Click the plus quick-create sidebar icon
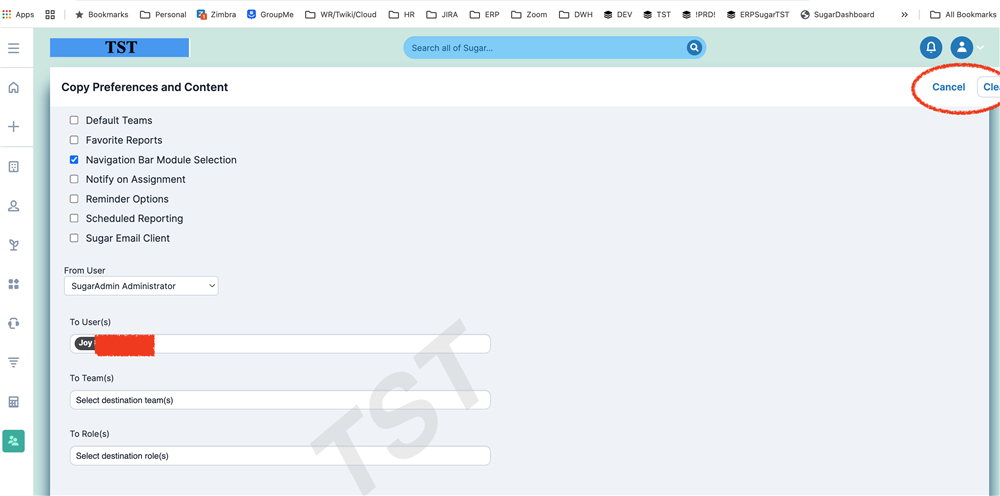The width and height of the screenshot is (1000, 496). (14, 127)
